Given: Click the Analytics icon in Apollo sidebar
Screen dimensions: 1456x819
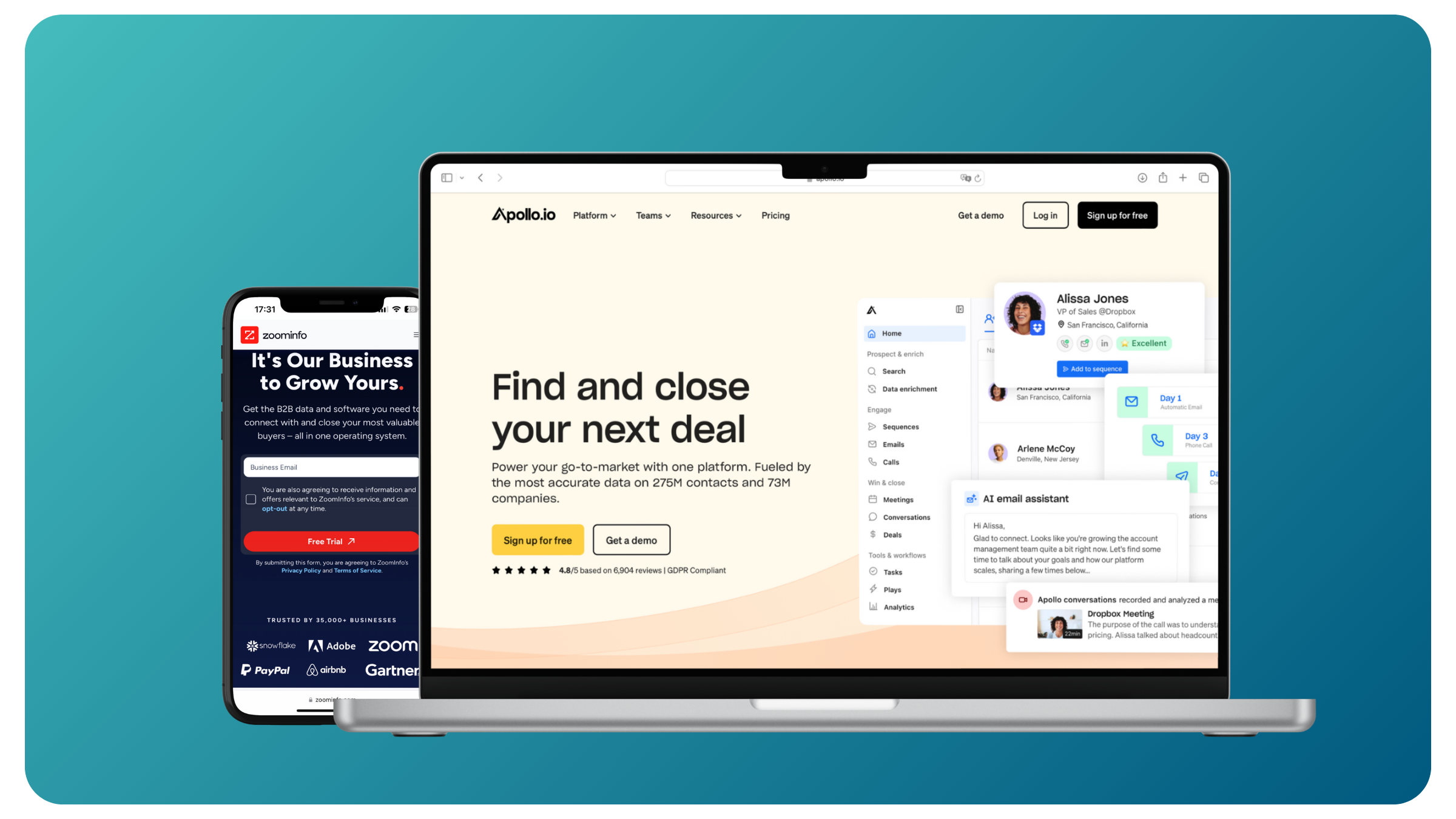Looking at the screenshot, I should point(873,606).
